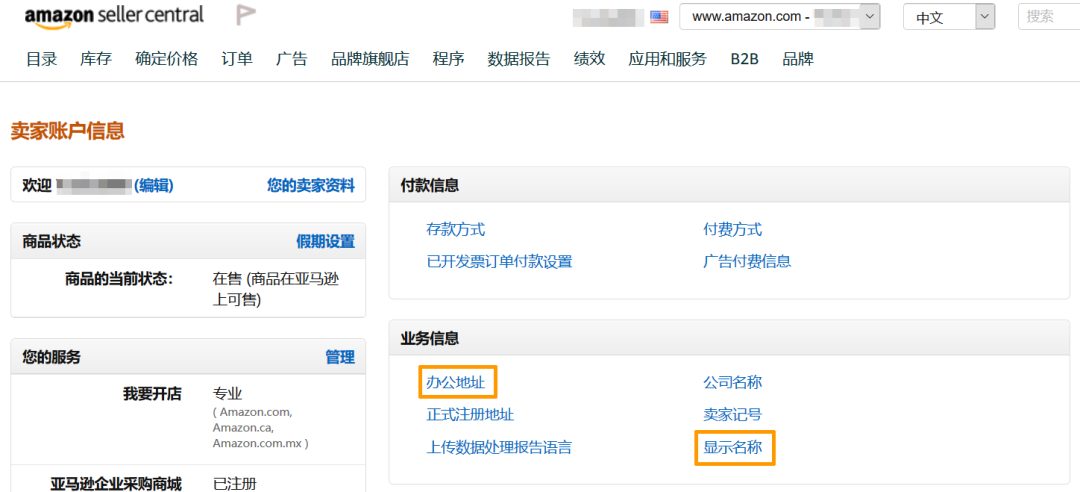
Task: Open the 库存 menu
Action: click(x=96, y=59)
